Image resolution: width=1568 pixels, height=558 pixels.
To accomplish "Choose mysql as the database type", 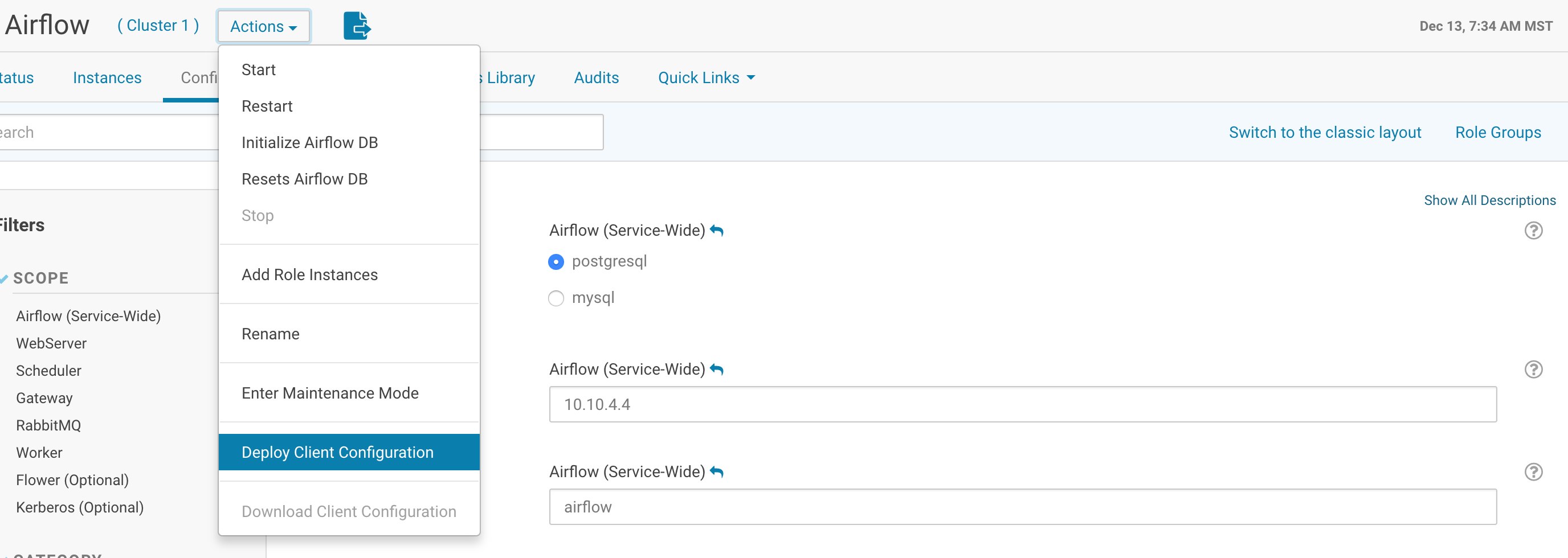I will tap(556, 298).
